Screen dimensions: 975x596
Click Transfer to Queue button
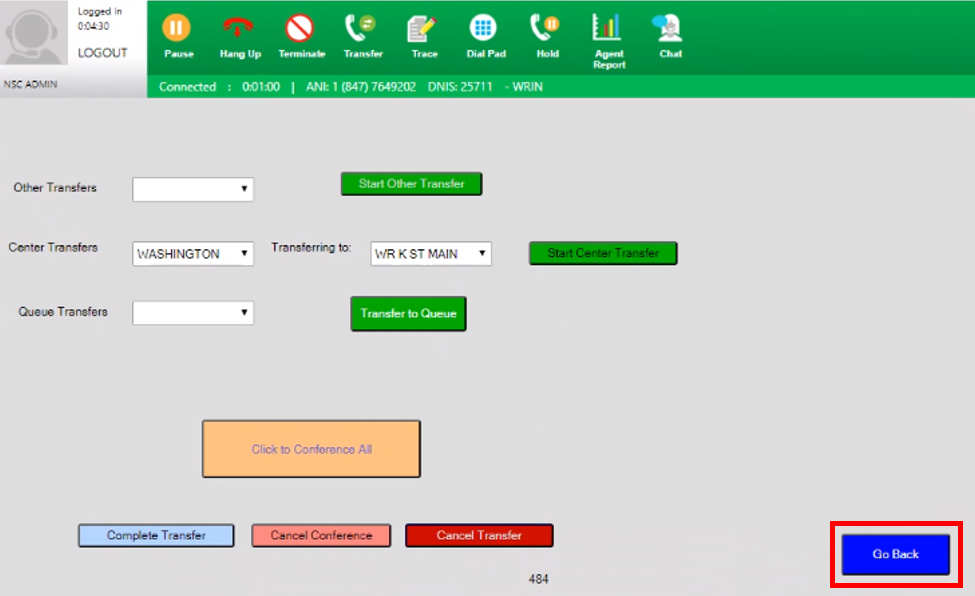point(409,314)
